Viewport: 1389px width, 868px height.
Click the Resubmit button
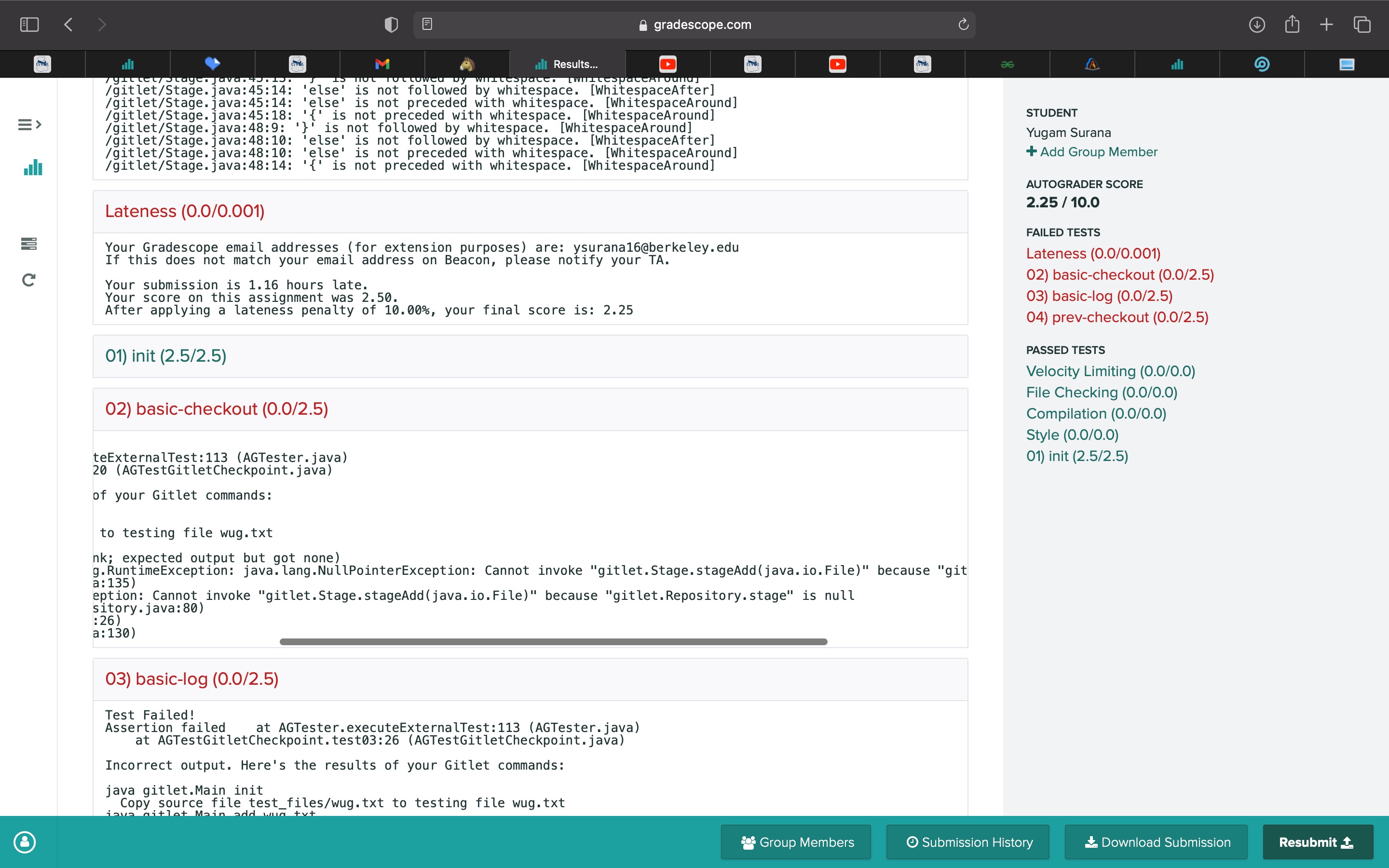point(1317,842)
